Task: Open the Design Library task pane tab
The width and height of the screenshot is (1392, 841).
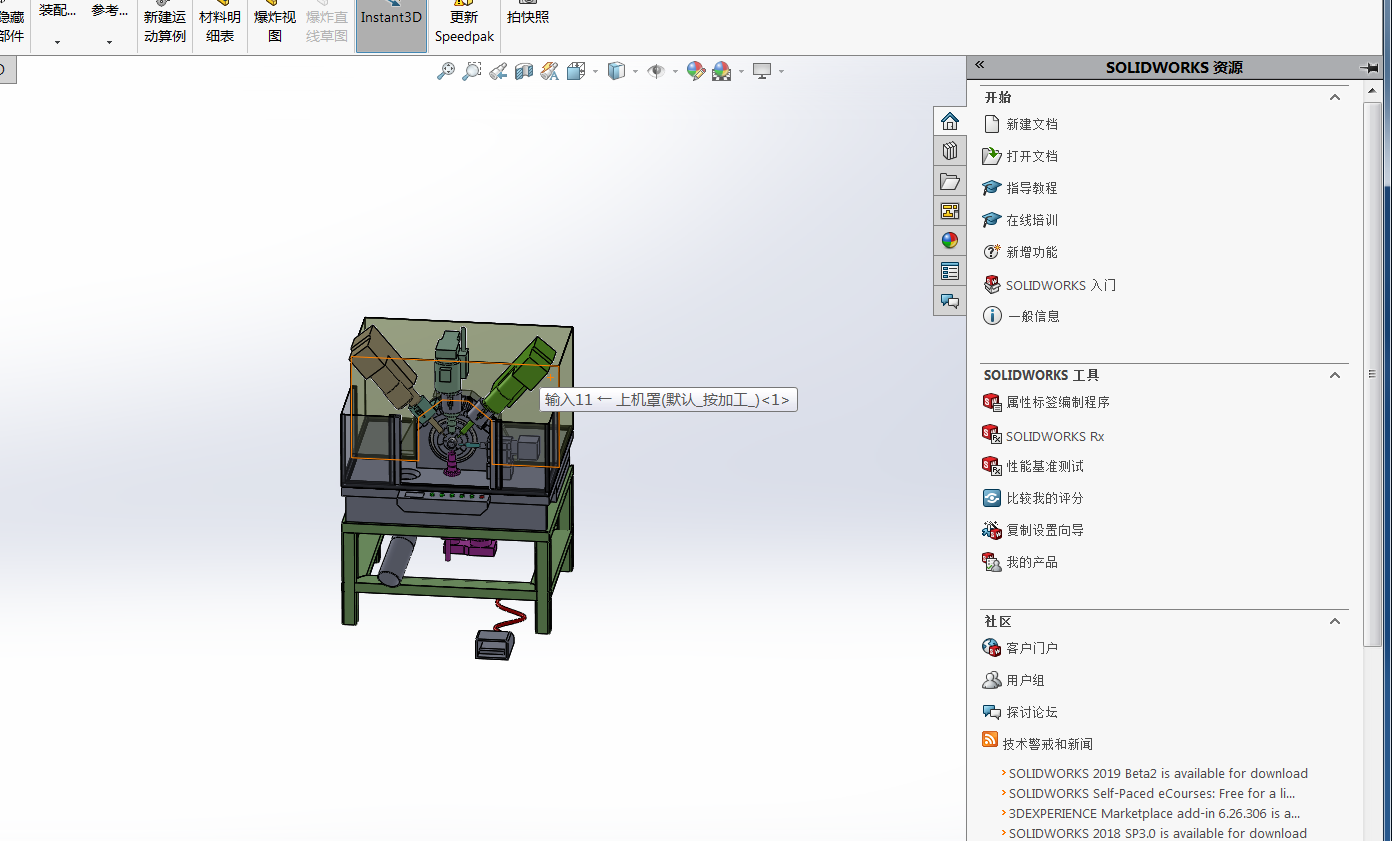Action: pyautogui.click(x=949, y=150)
